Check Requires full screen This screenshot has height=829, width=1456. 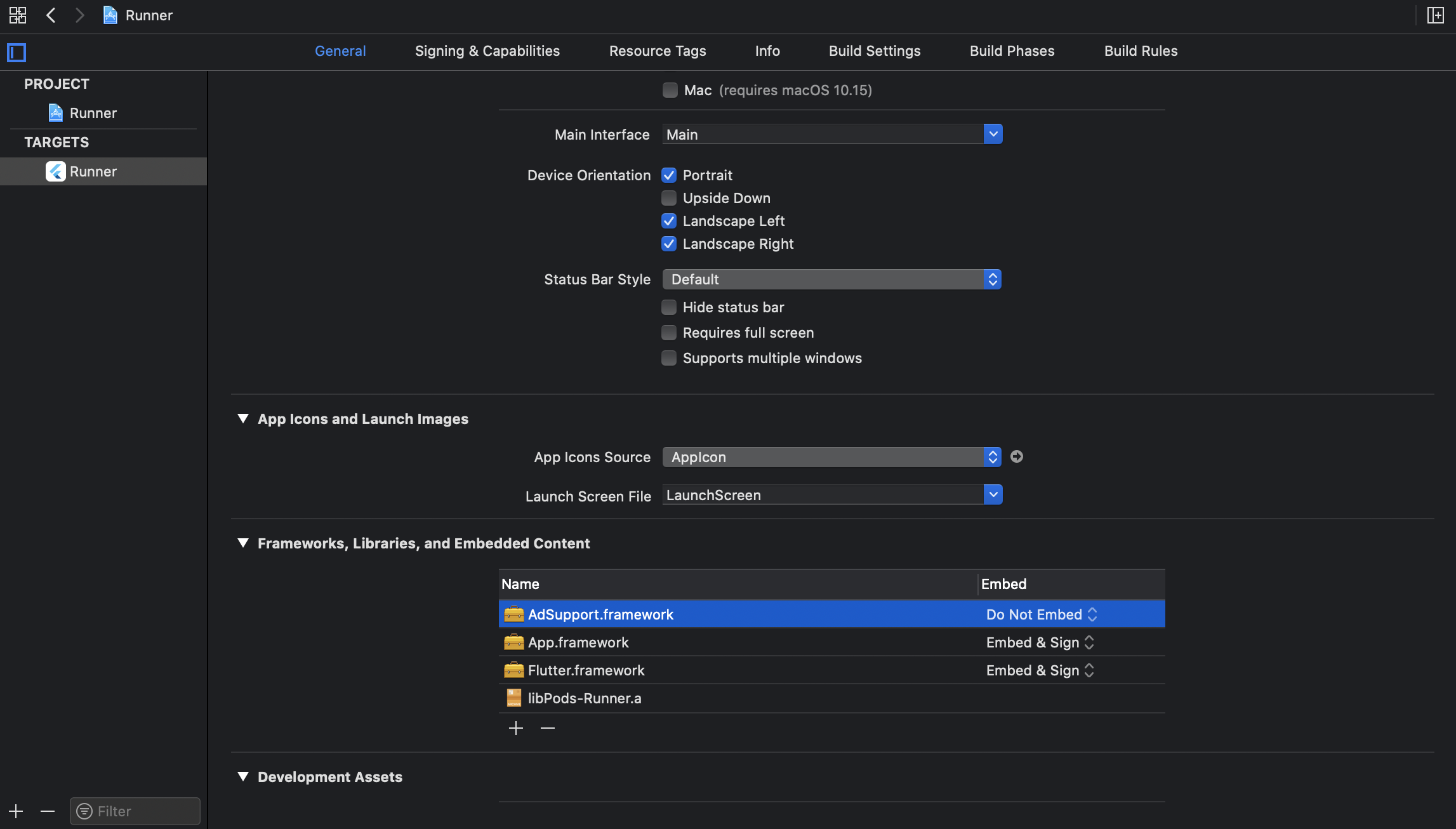669,333
